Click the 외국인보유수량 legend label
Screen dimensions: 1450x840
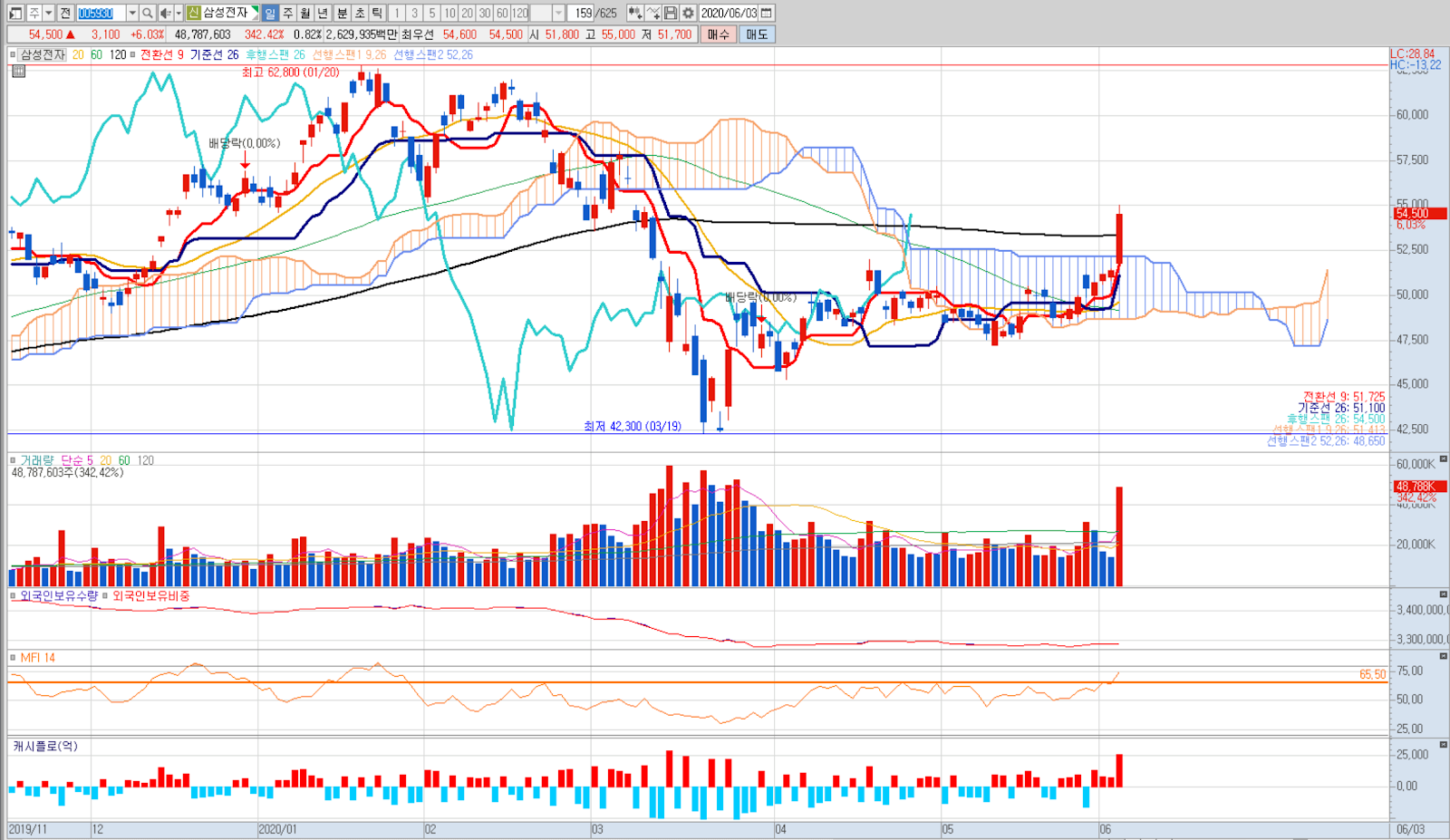tap(59, 595)
